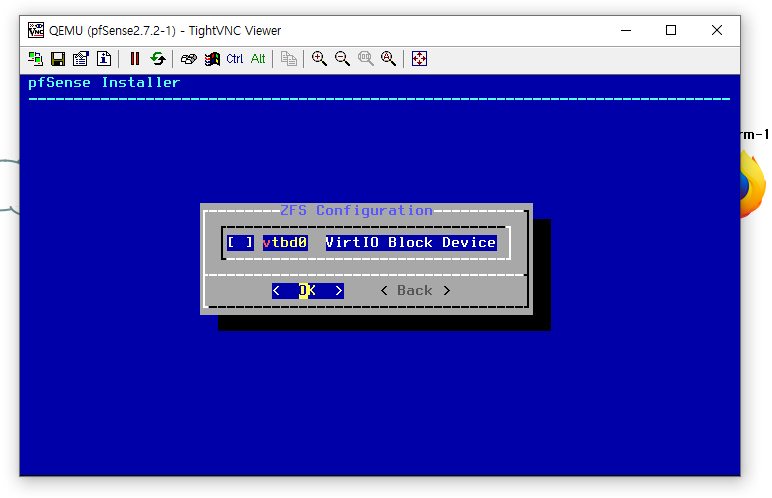Screen dimensions: 772x498
Task: Open Connection options icon
Action: (81, 59)
